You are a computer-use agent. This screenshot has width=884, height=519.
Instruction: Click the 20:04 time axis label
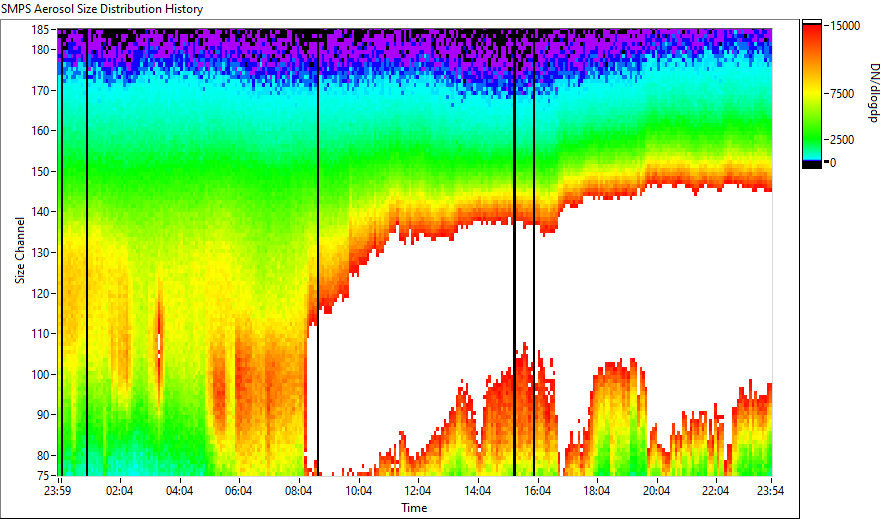[x=656, y=491]
